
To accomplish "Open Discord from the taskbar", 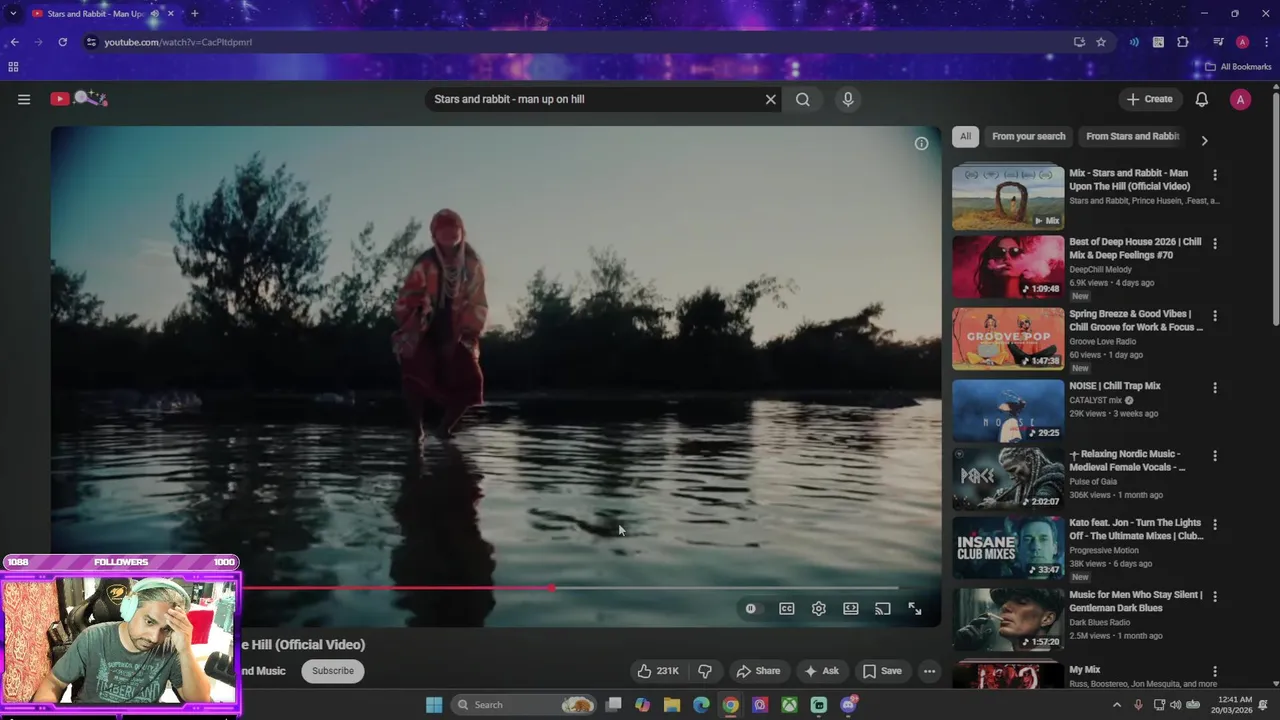I will (849, 705).
